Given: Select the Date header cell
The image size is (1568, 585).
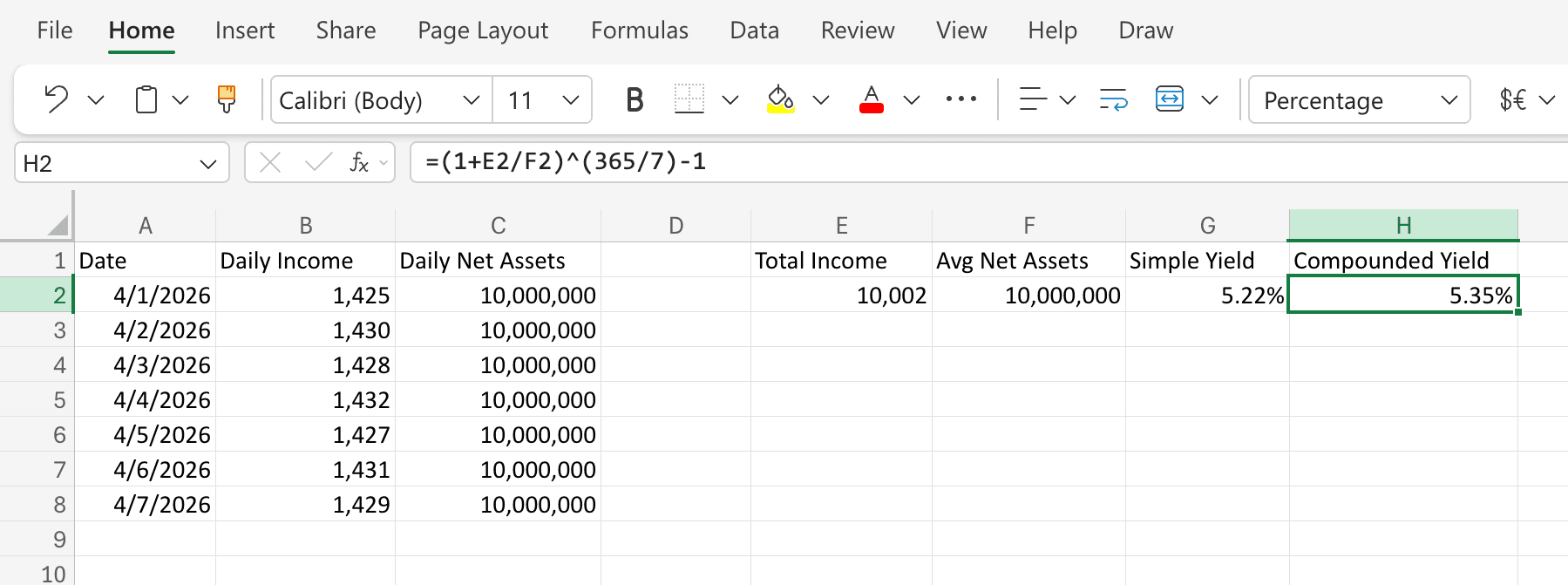Looking at the screenshot, I should coord(146,260).
